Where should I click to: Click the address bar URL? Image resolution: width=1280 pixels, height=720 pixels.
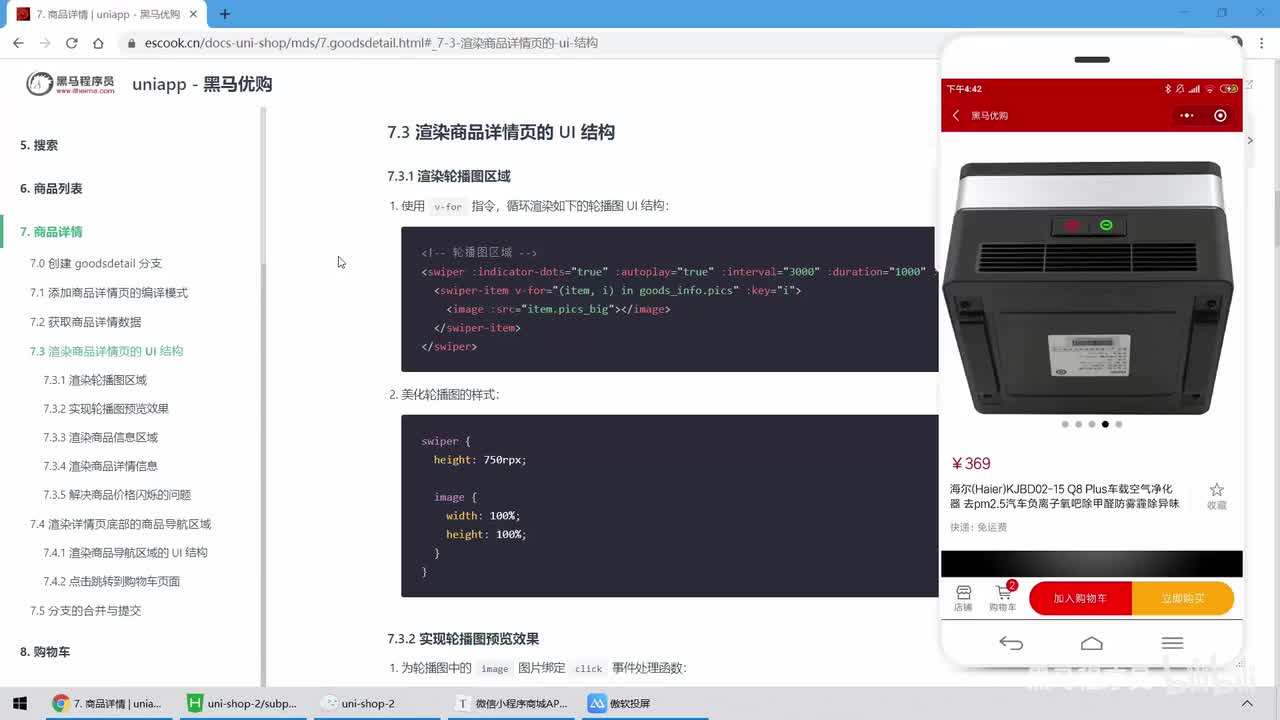[x=371, y=43]
